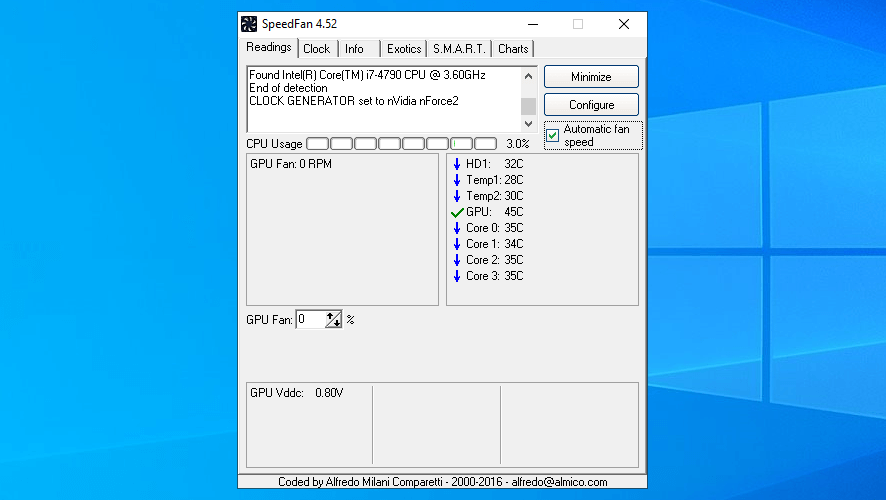The width and height of the screenshot is (886, 500).
Task: Click the blue arrow next to Core 0
Action: click(x=457, y=228)
